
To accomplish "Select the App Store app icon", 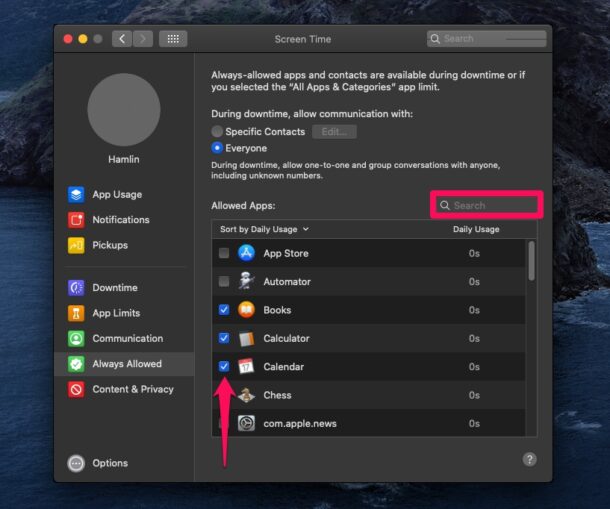I will click(x=246, y=253).
